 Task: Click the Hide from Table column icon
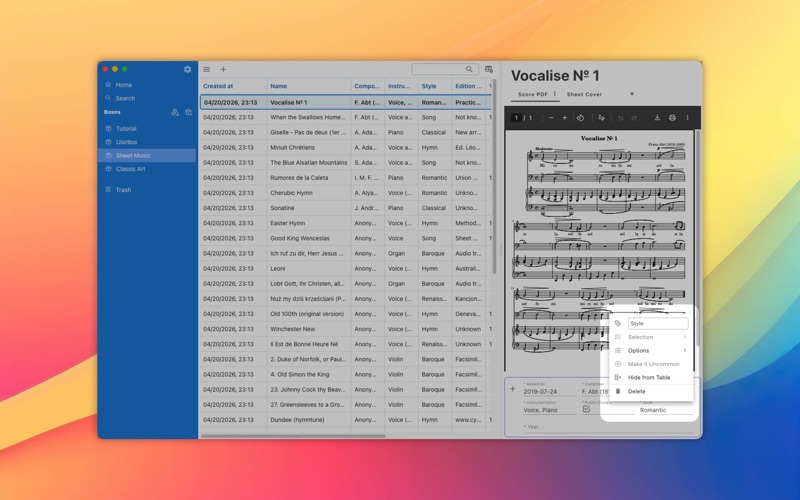[618, 378]
